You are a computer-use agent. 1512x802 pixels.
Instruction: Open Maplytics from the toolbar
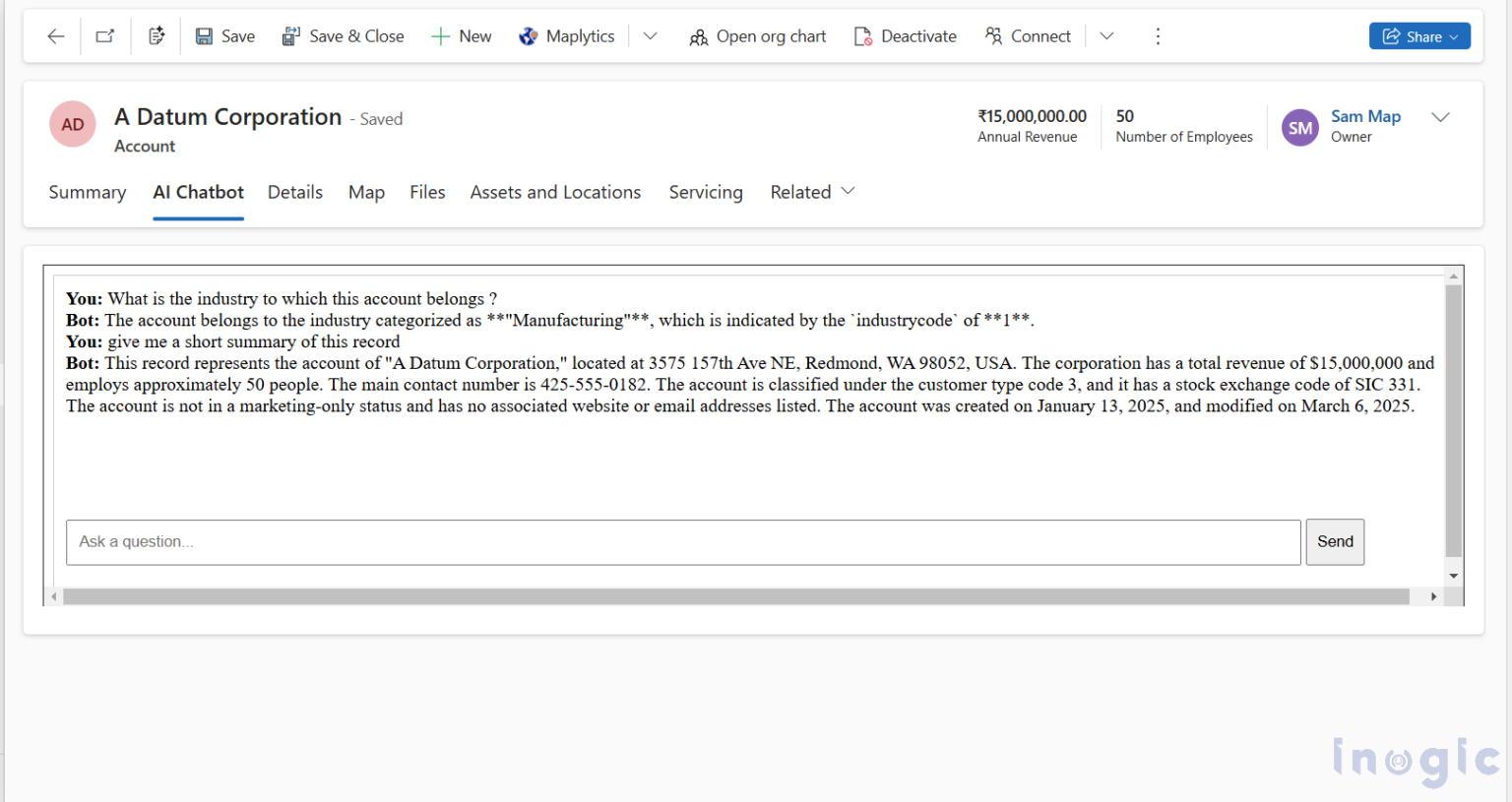point(567,36)
